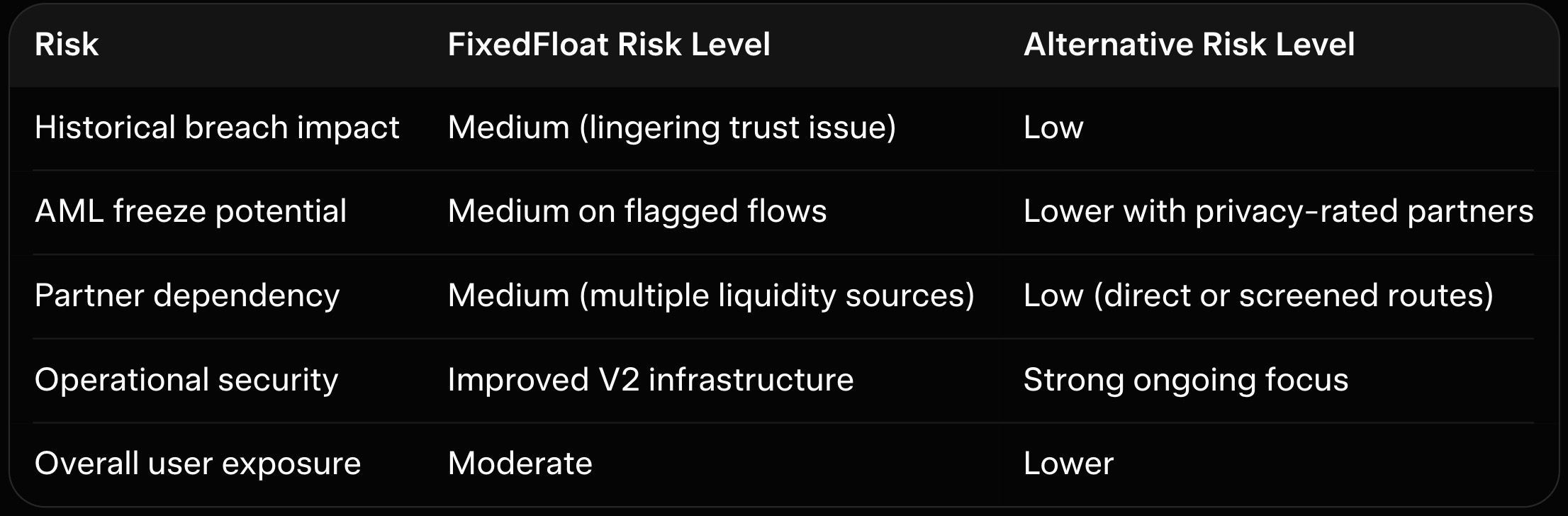Viewport: 1568px width, 516px height.
Task: Select the Partner dependency row label
Action: [187, 296]
